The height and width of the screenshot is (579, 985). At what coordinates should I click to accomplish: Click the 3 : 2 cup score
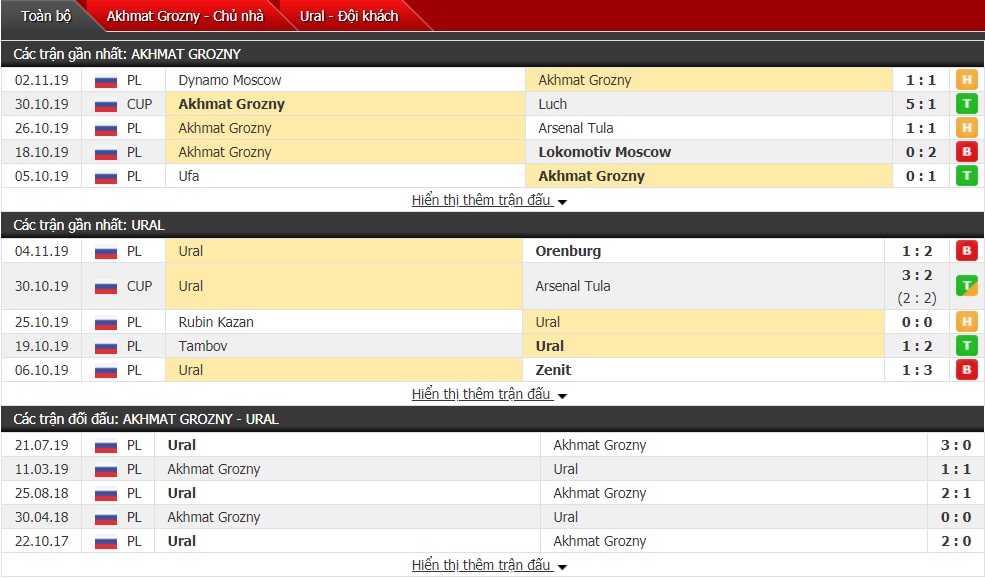[917, 275]
